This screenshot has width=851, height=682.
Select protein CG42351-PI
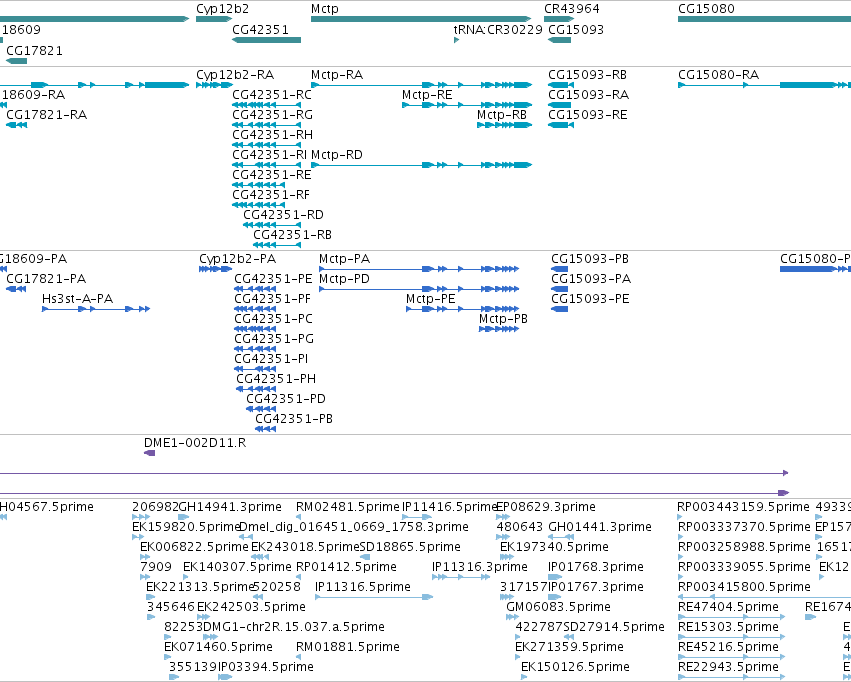271,359
